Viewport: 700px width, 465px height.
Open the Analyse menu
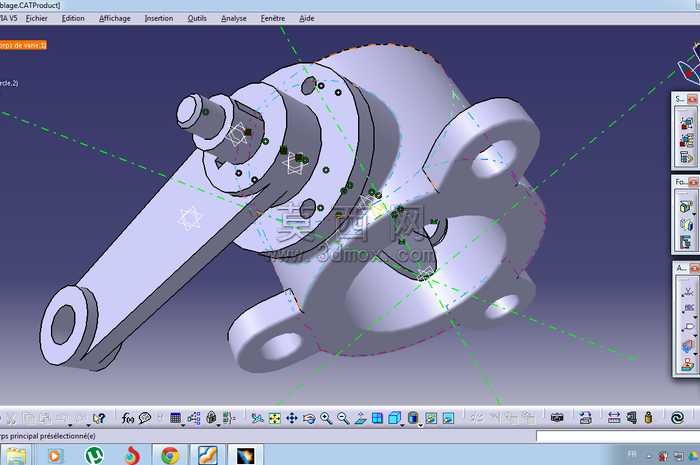tap(234, 18)
